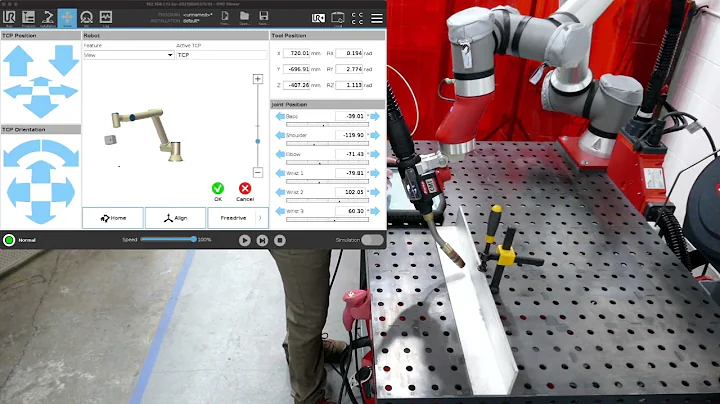Click TCP Position large down arrow at top right

[x=64, y=60]
